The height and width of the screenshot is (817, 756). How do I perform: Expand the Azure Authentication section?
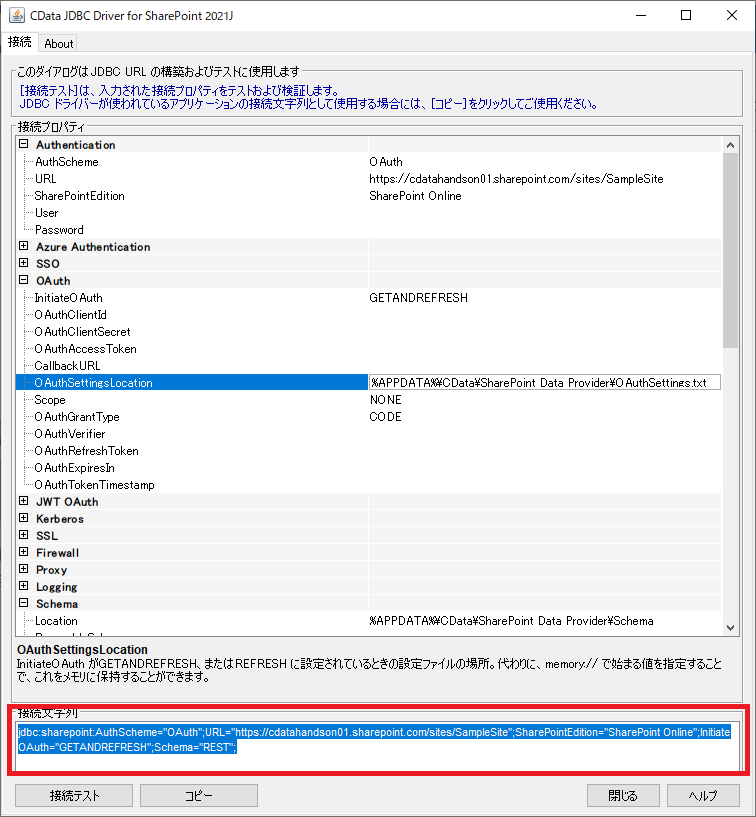pos(23,246)
